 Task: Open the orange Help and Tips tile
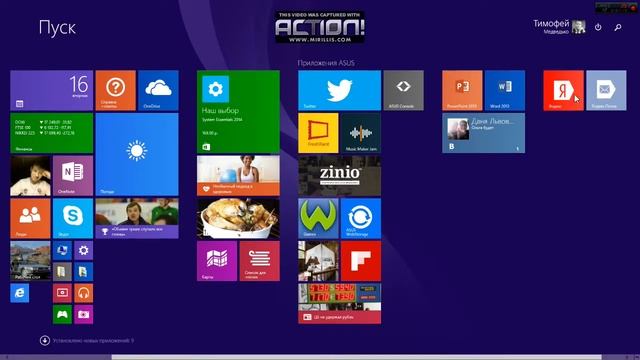116,90
